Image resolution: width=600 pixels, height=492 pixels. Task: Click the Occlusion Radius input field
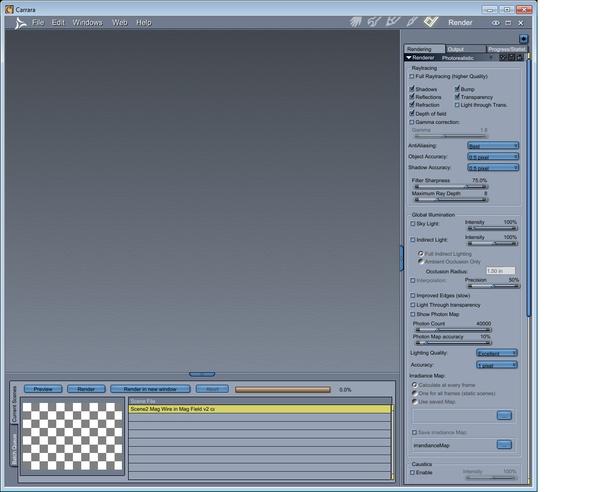[500, 271]
